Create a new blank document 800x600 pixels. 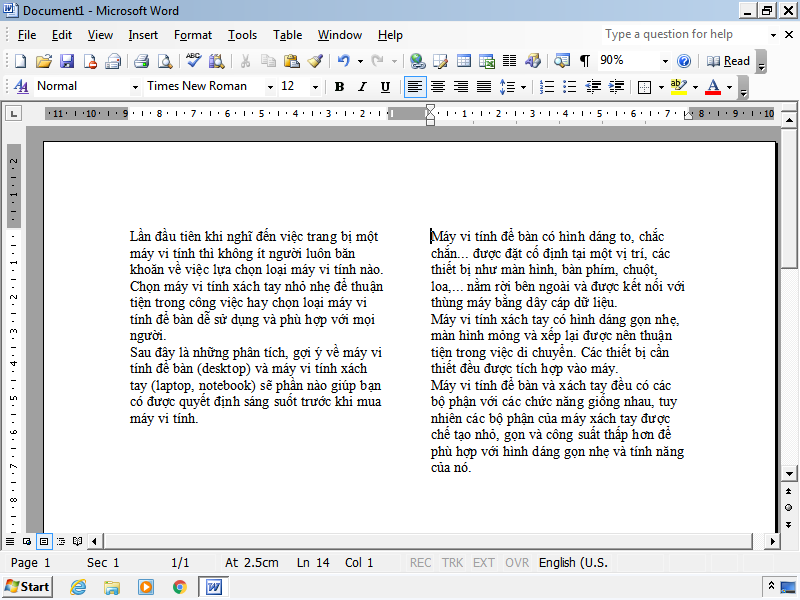click(x=20, y=61)
